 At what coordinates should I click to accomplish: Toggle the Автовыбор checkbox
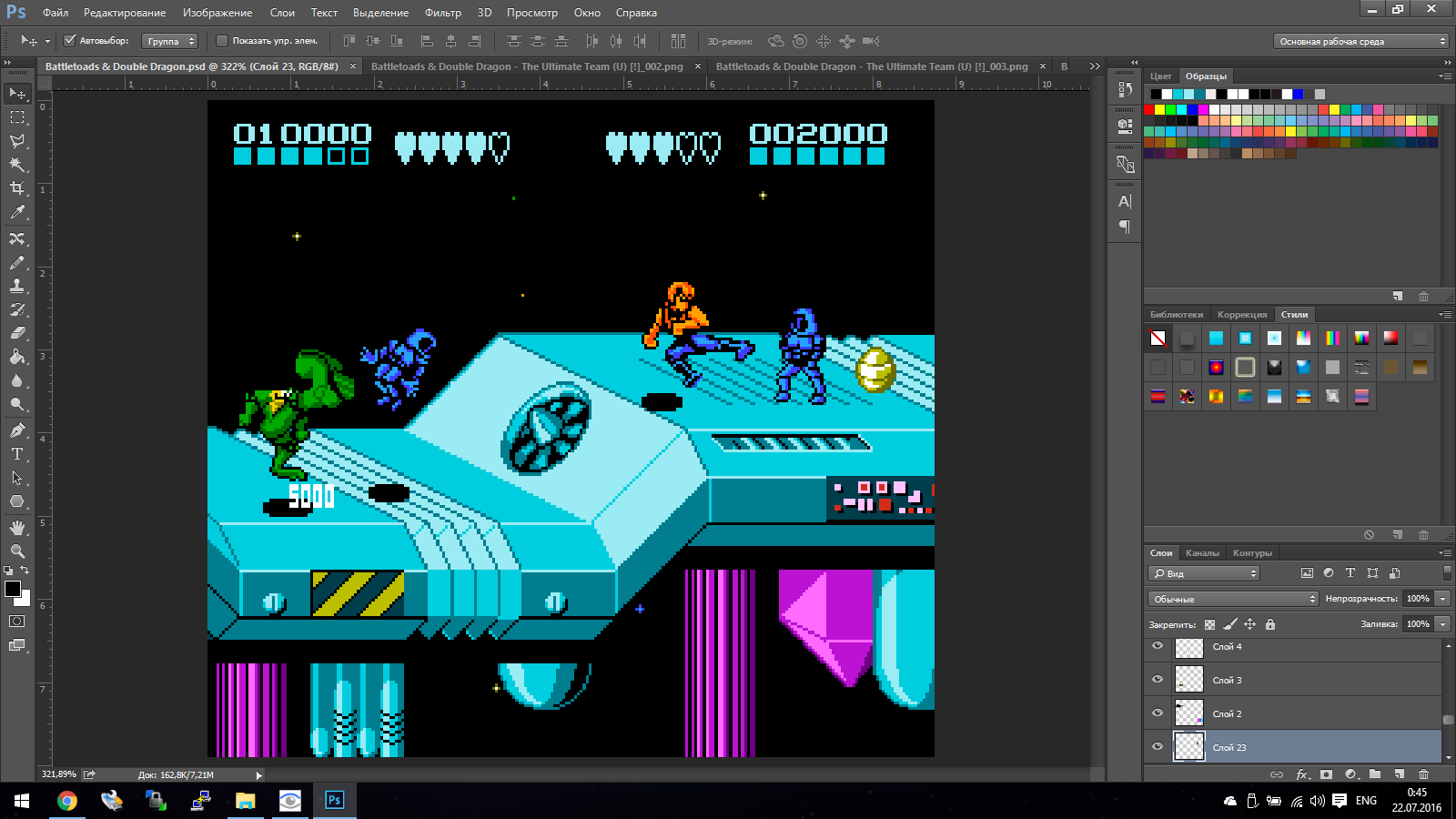69,40
